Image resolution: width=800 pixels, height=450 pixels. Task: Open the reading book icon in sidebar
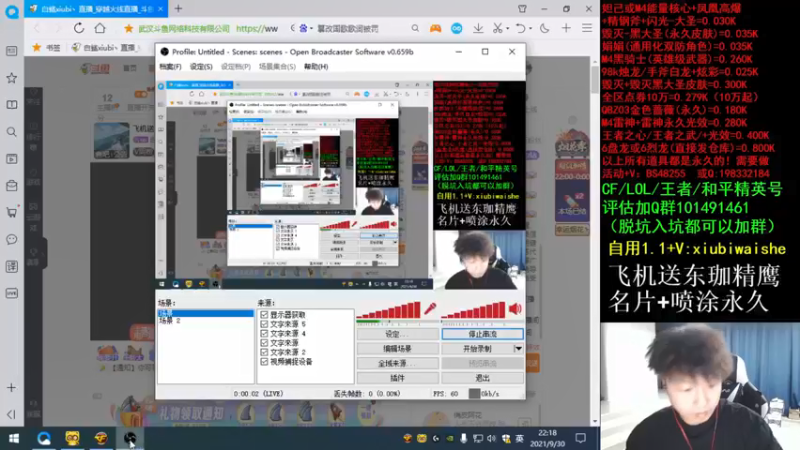click(x=11, y=105)
